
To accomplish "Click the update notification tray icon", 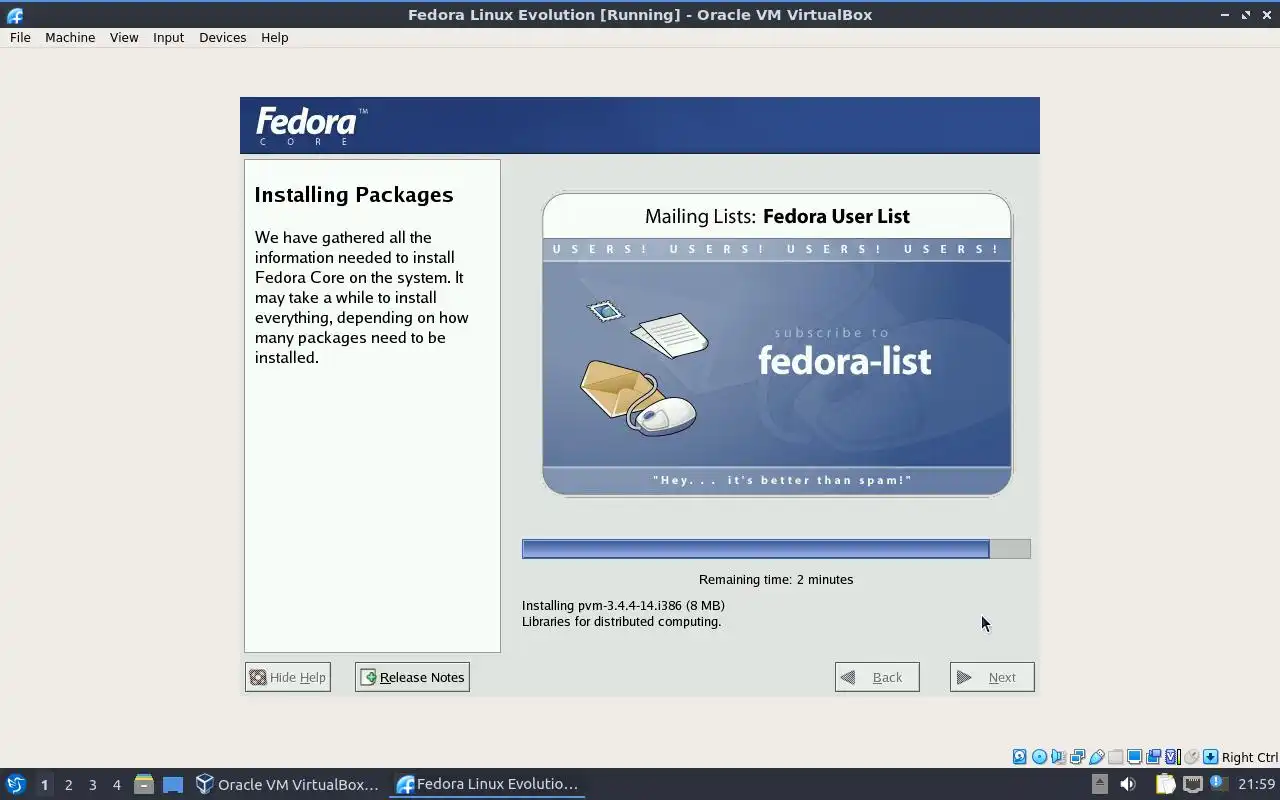I will pos(1218,784).
